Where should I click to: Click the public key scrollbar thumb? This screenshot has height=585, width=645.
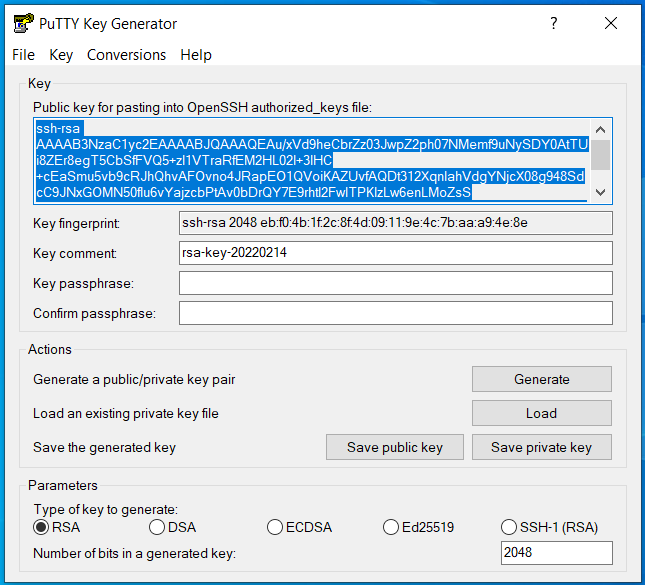pyautogui.click(x=600, y=155)
